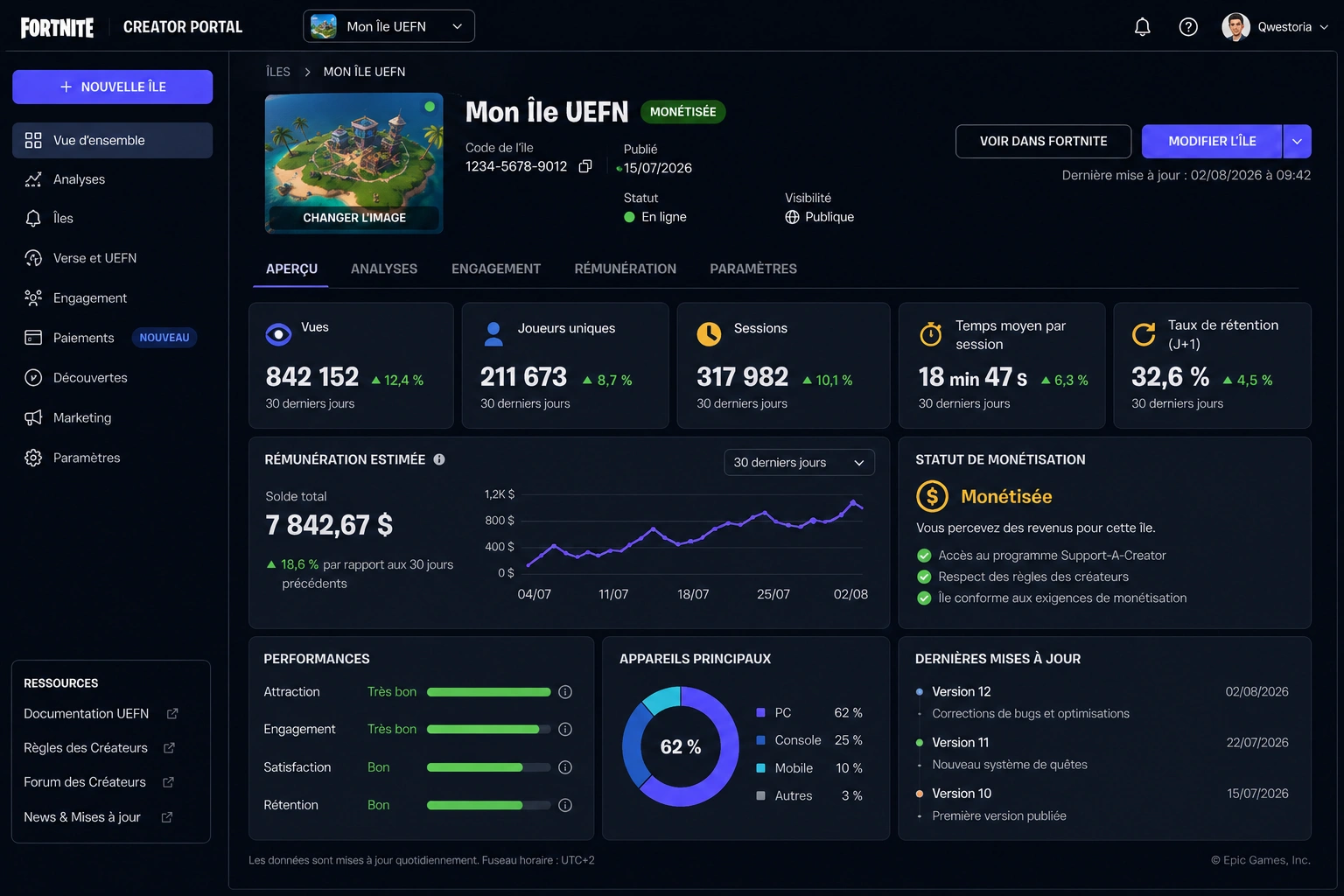The height and width of the screenshot is (896, 1344).
Task: Click the Nouvelle île button
Action: tap(112, 87)
